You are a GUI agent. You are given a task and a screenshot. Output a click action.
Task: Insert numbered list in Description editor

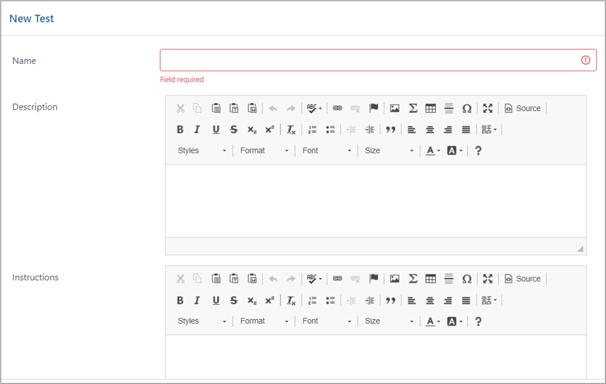312,129
